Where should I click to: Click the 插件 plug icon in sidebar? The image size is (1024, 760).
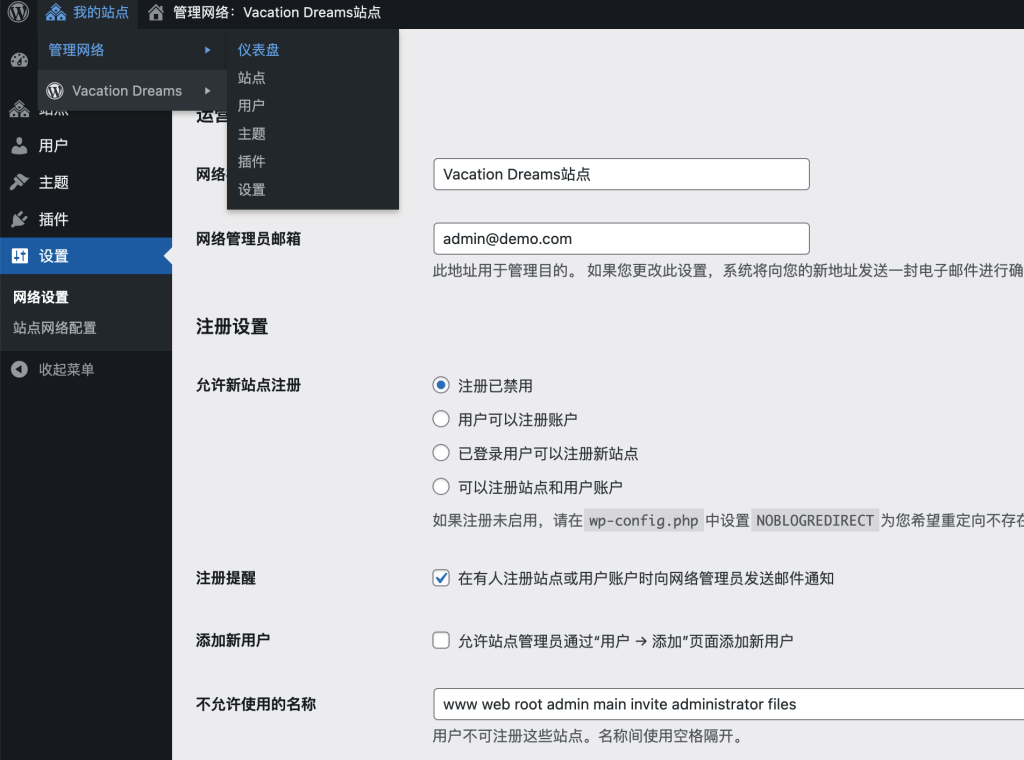[19, 220]
